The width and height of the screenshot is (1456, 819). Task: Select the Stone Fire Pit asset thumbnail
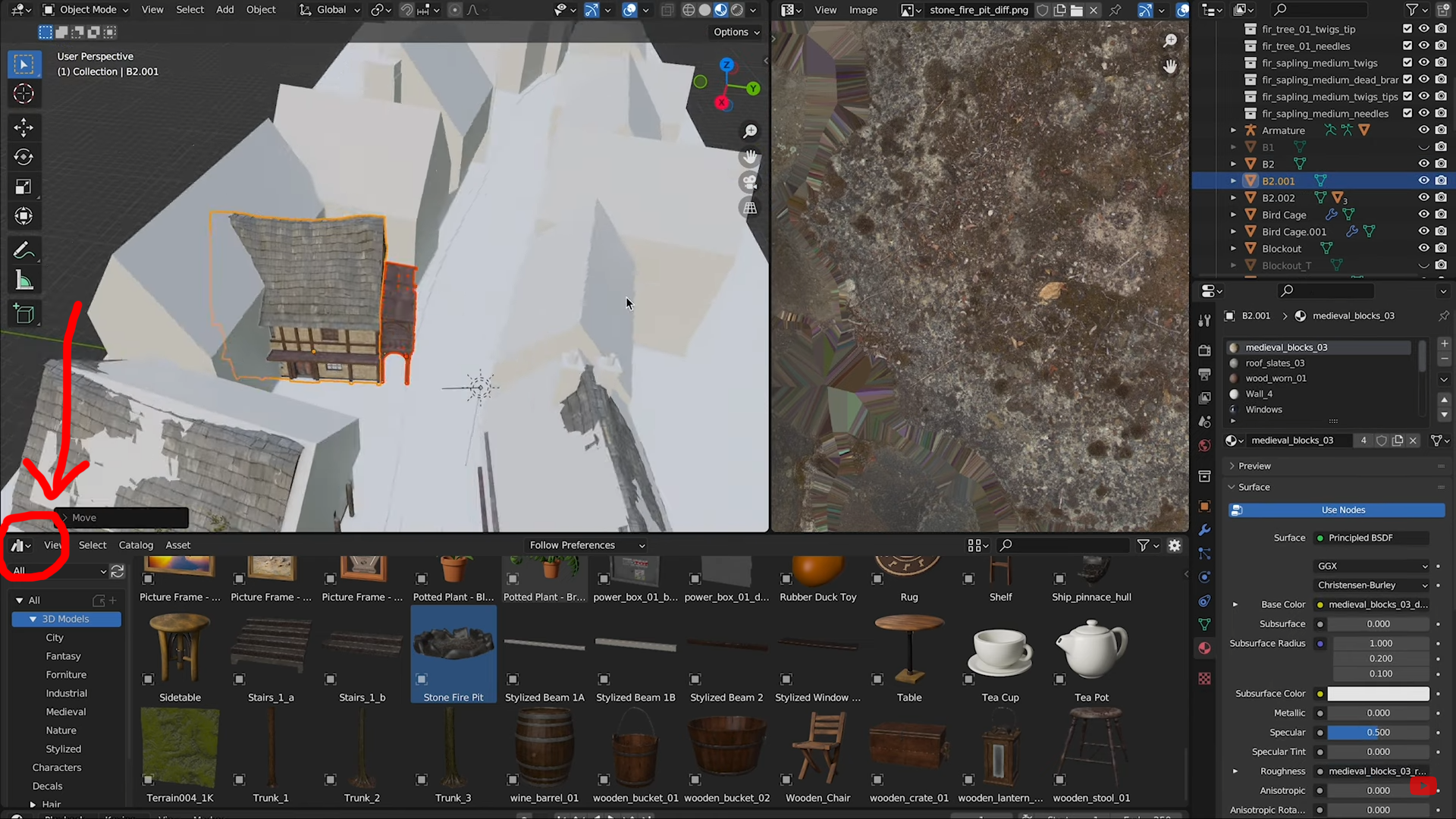click(453, 645)
